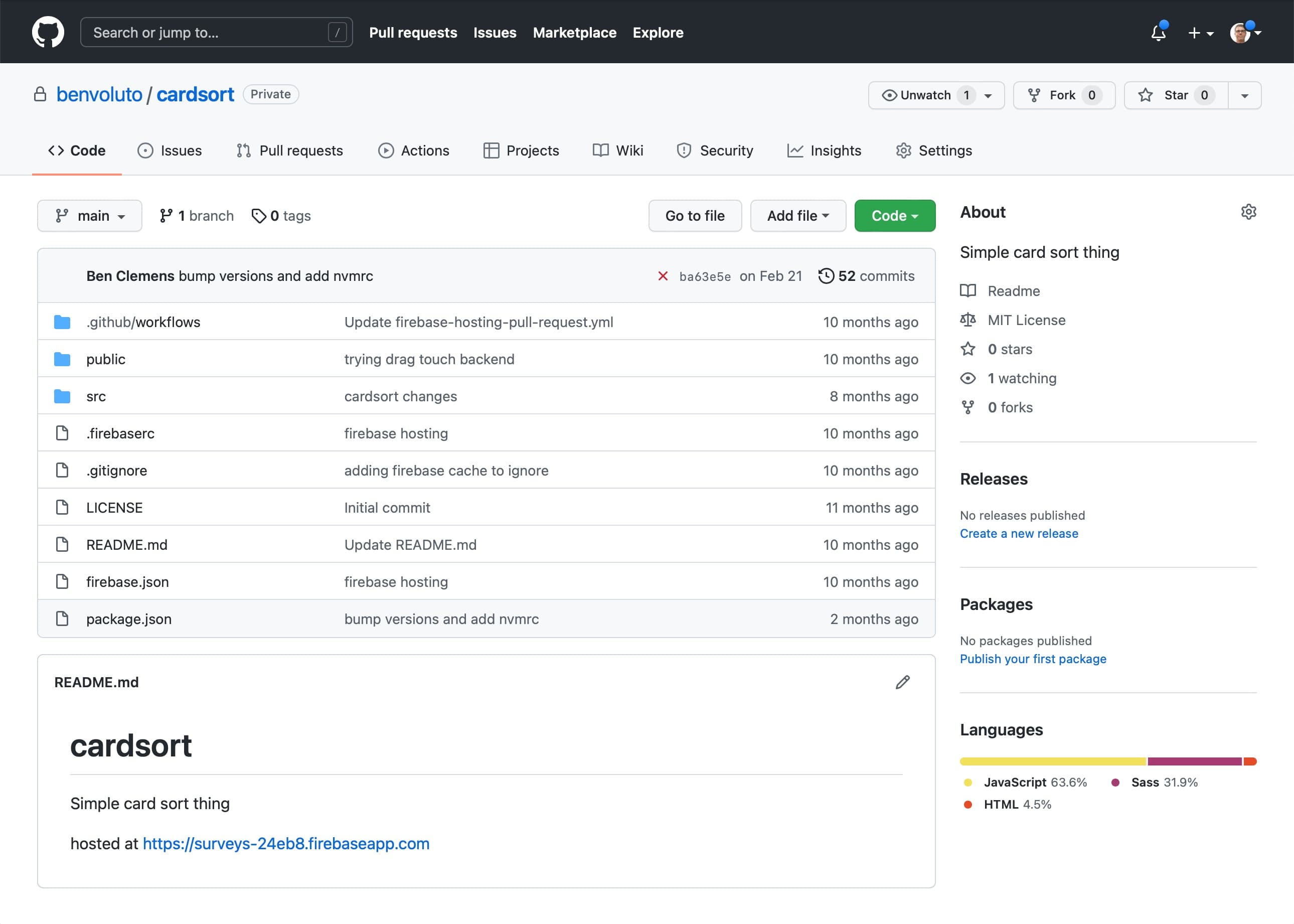This screenshot has height=924, width=1294.
Task: Open the src folder icon
Action: [x=61, y=396]
